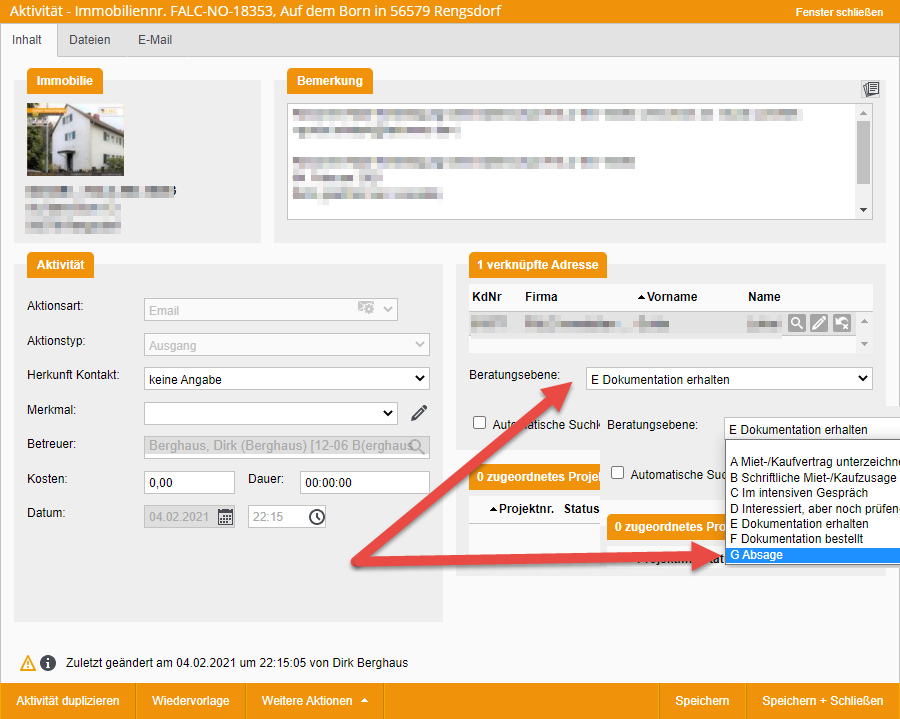Open the E-Mail tab

155,40
